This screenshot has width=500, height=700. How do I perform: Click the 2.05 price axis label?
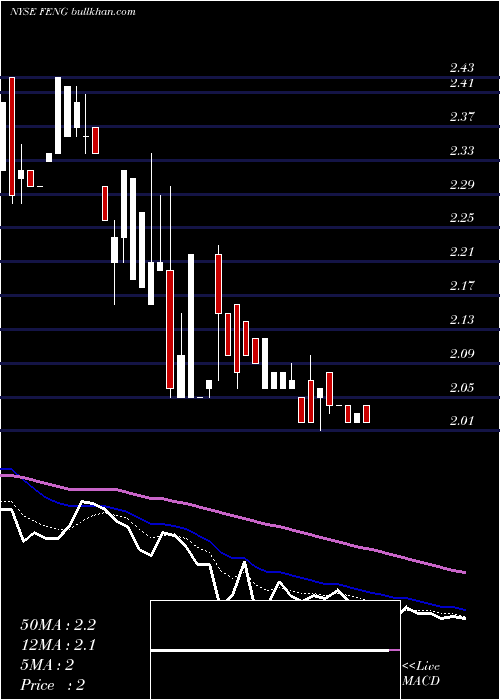point(462,388)
